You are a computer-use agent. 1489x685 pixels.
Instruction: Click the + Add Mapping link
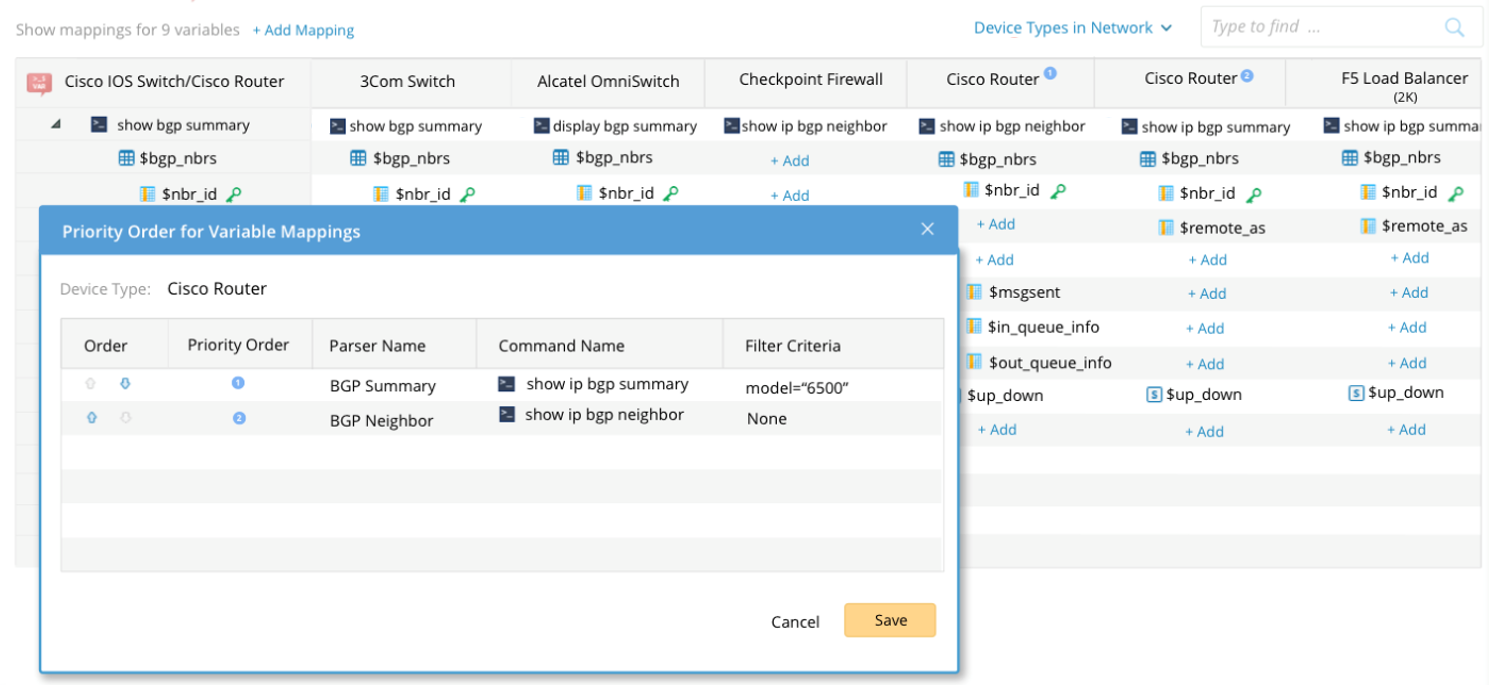[303, 30]
